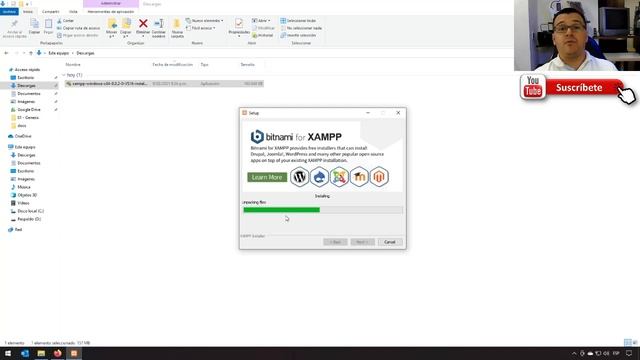Click Descargas in the address breadcrumb
Screen dimensions: 640x360
click(x=85, y=53)
